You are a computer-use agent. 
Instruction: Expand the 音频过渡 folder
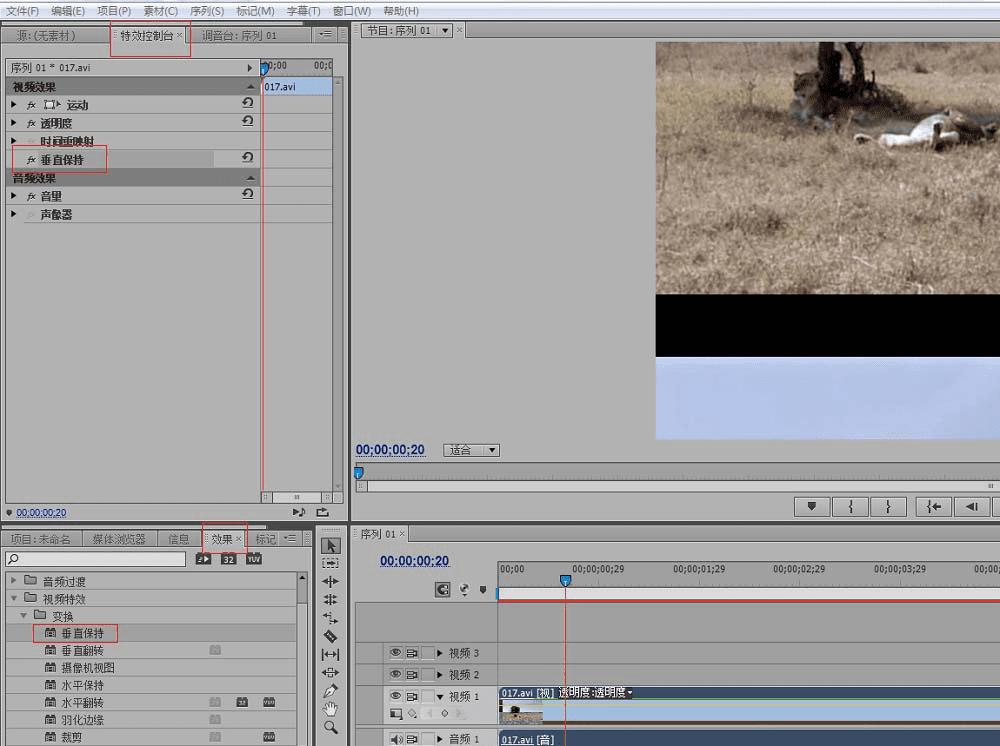tap(13, 581)
